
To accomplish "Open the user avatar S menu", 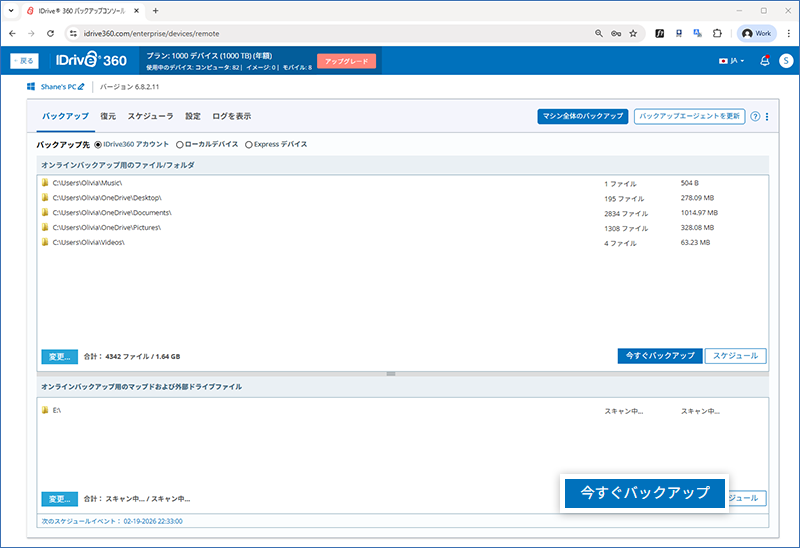I will pos(787,61).
